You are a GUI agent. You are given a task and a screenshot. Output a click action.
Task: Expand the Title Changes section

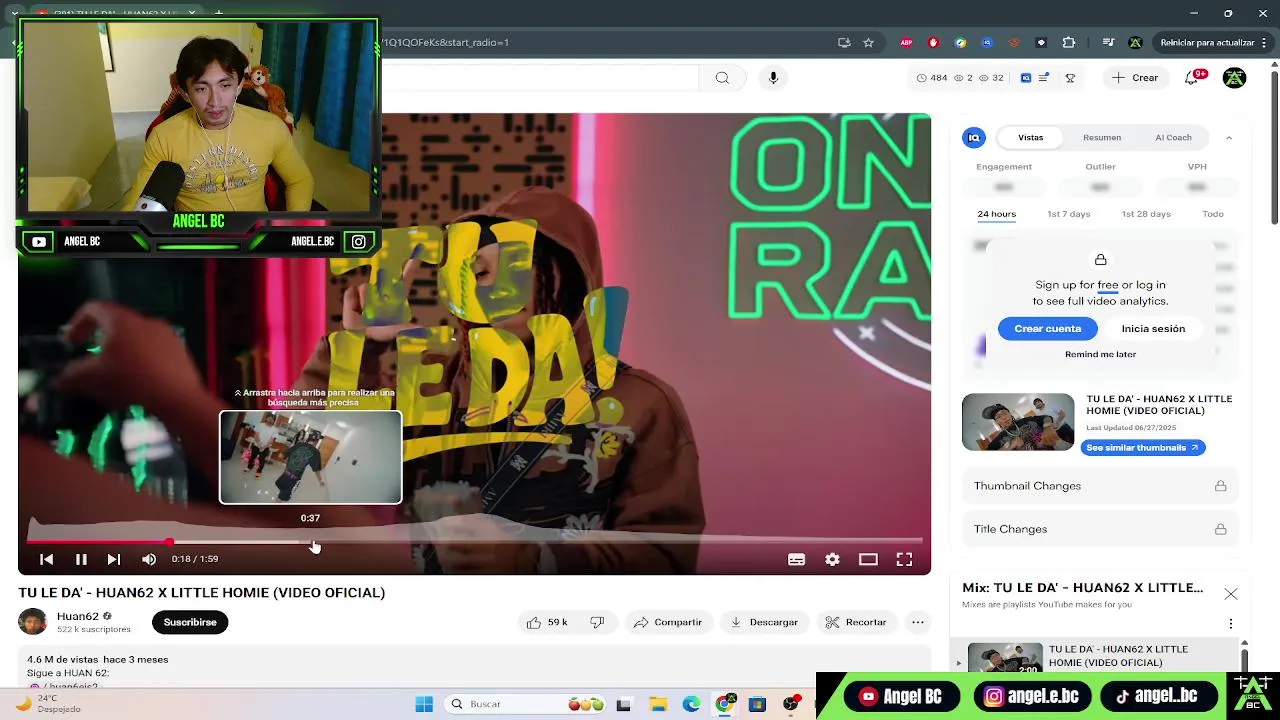(x=1100, y=529)
